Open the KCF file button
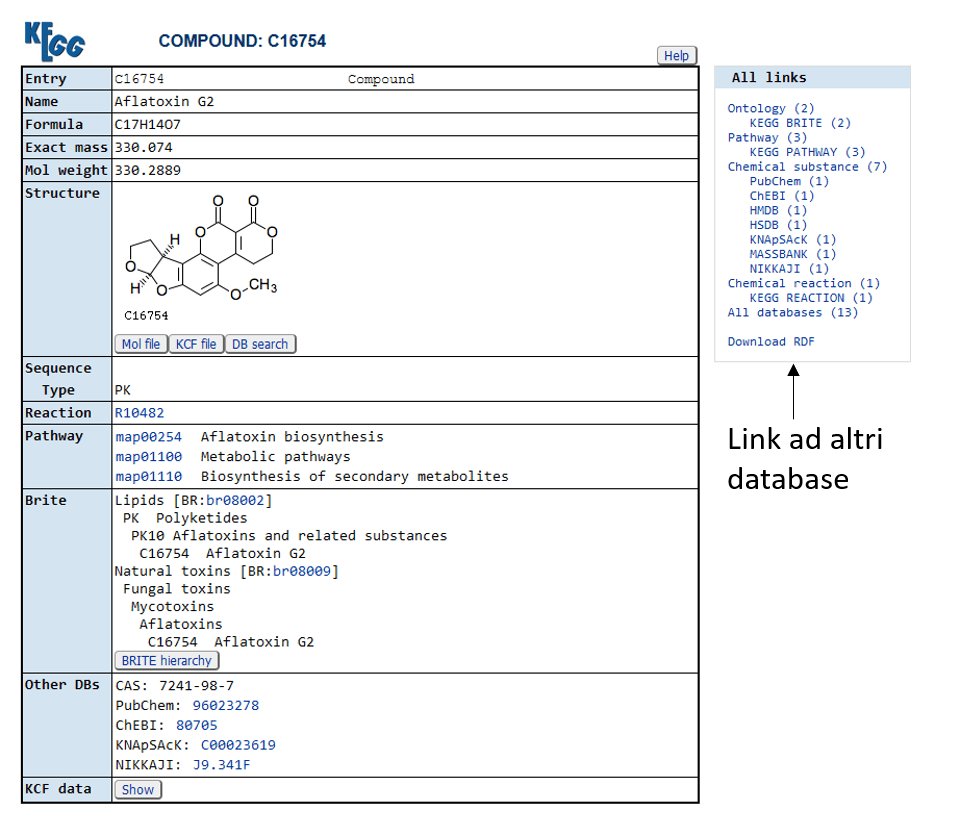Image resolution: width=968 pixels, height=821 pixels. 196,344
